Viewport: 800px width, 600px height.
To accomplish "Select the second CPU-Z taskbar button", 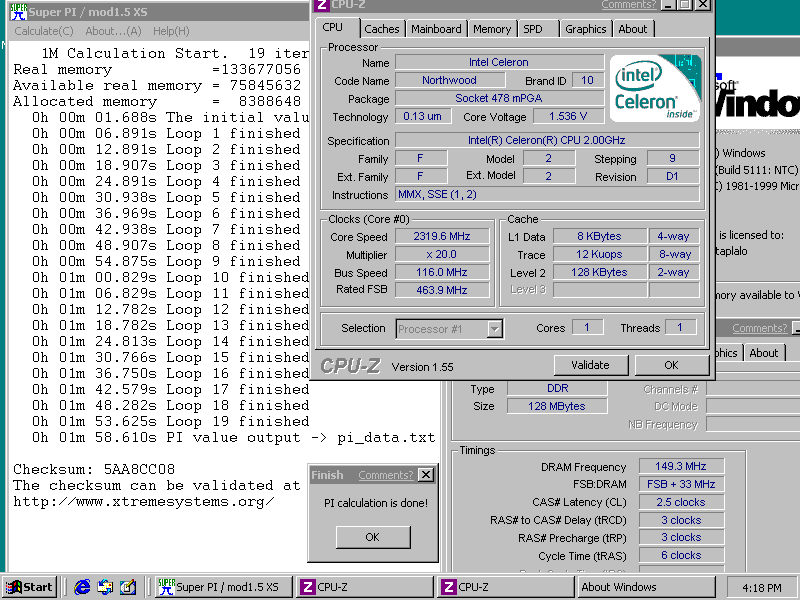I will [x=506, y=587].
